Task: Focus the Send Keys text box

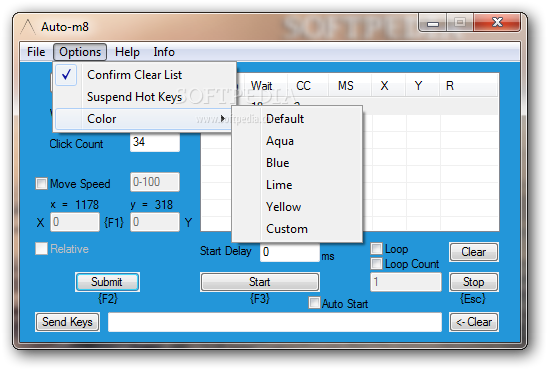Action: tap(275, 322)
